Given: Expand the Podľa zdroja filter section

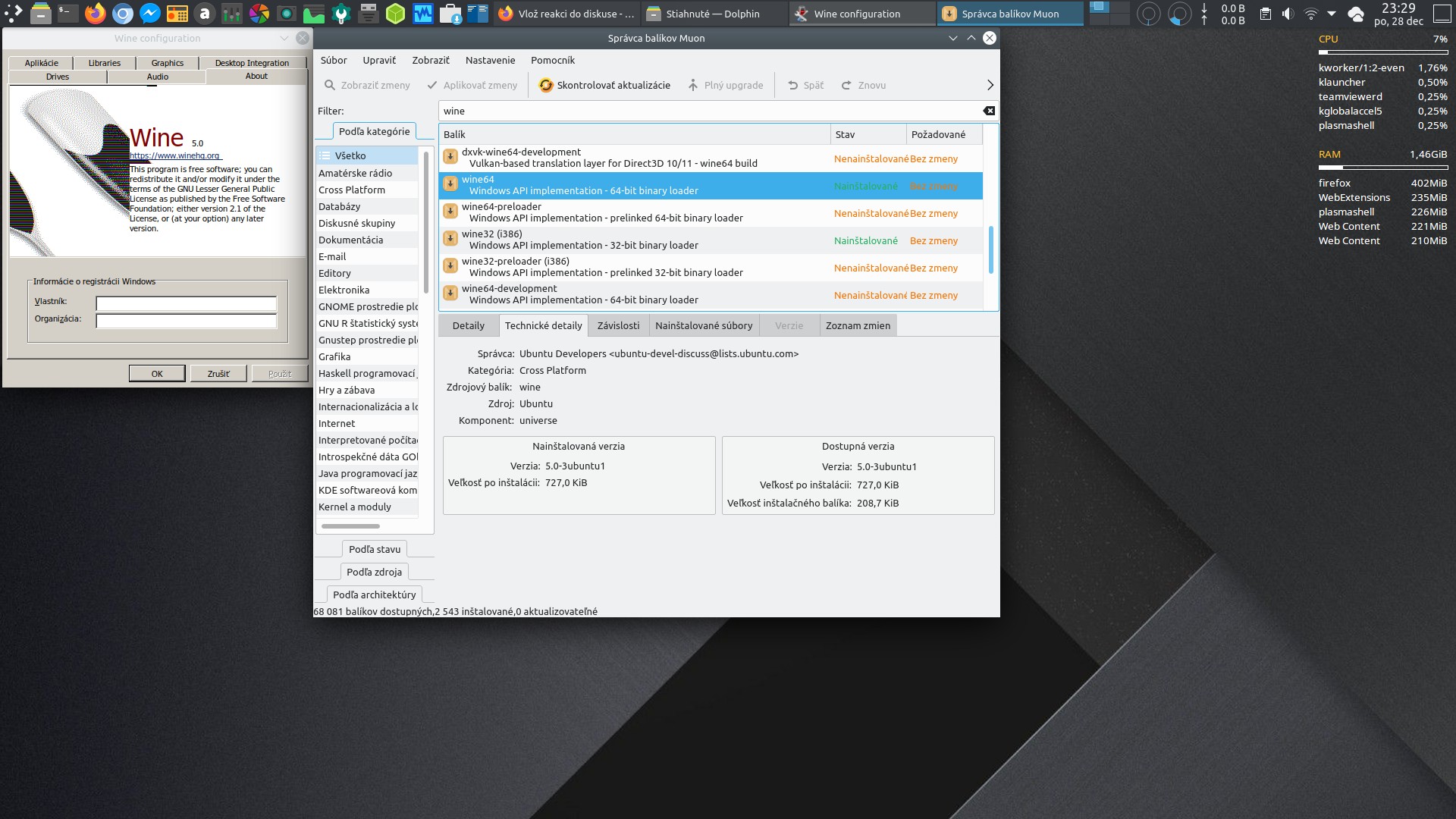Looking at the screenshot, I should pos(375,572).
